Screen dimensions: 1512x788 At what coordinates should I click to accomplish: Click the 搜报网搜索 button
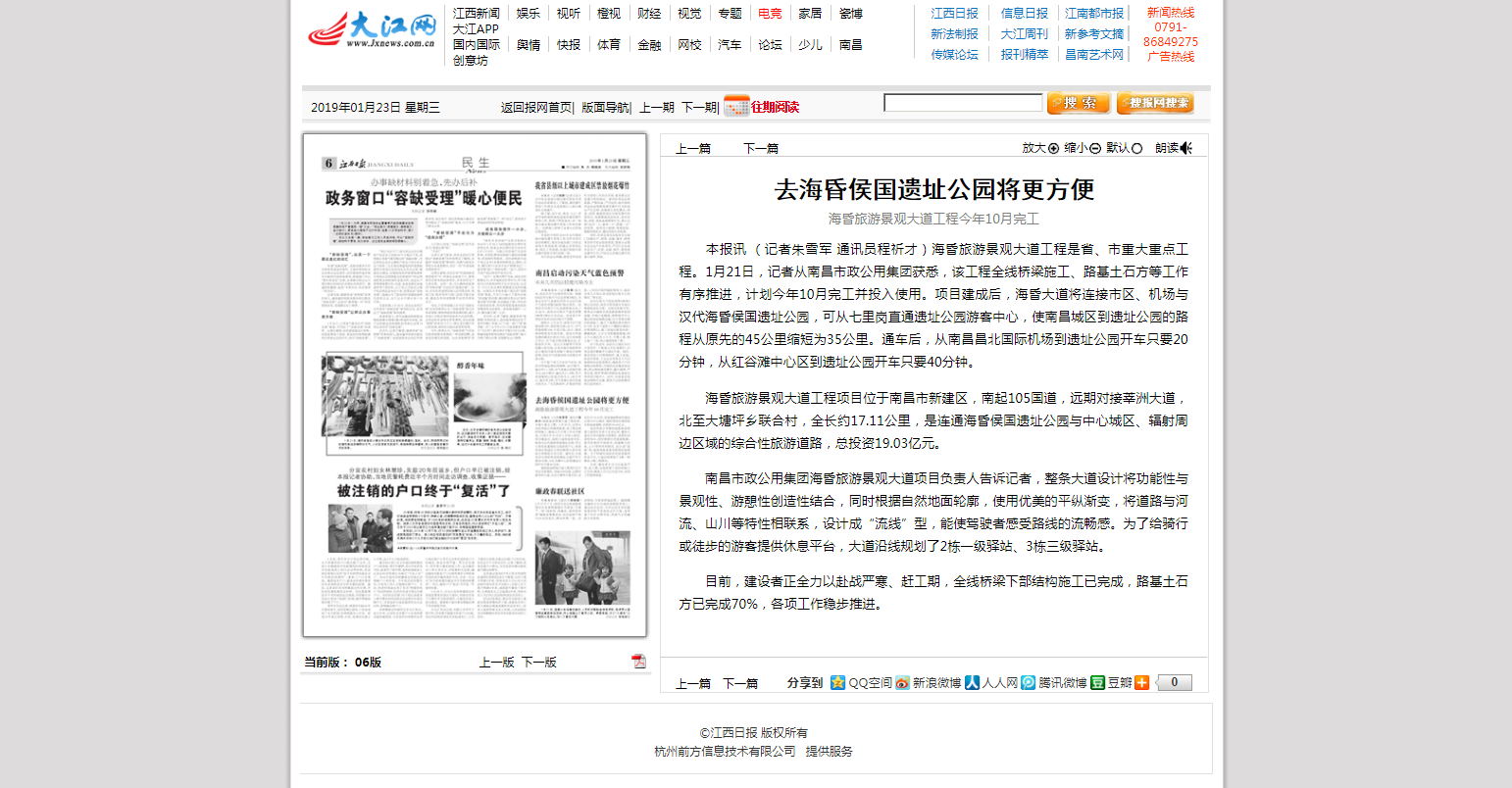[x=1155, y=103]
